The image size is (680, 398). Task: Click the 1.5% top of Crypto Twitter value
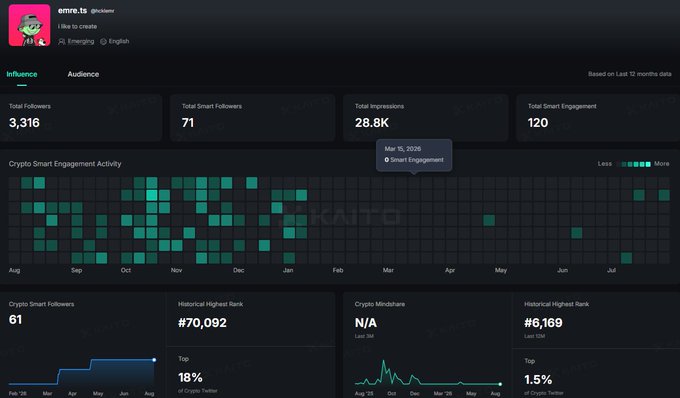[538, 380]
